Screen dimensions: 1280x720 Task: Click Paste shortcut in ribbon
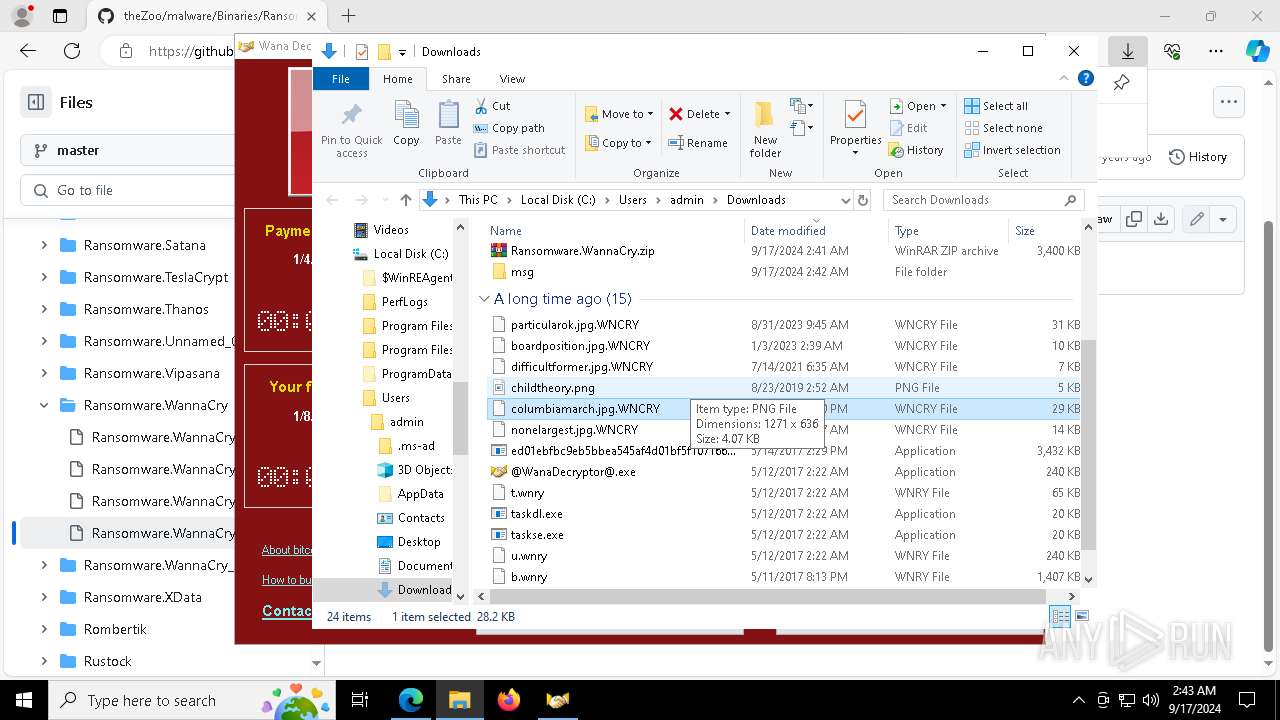pyautogui.click(x=519, y=150)
